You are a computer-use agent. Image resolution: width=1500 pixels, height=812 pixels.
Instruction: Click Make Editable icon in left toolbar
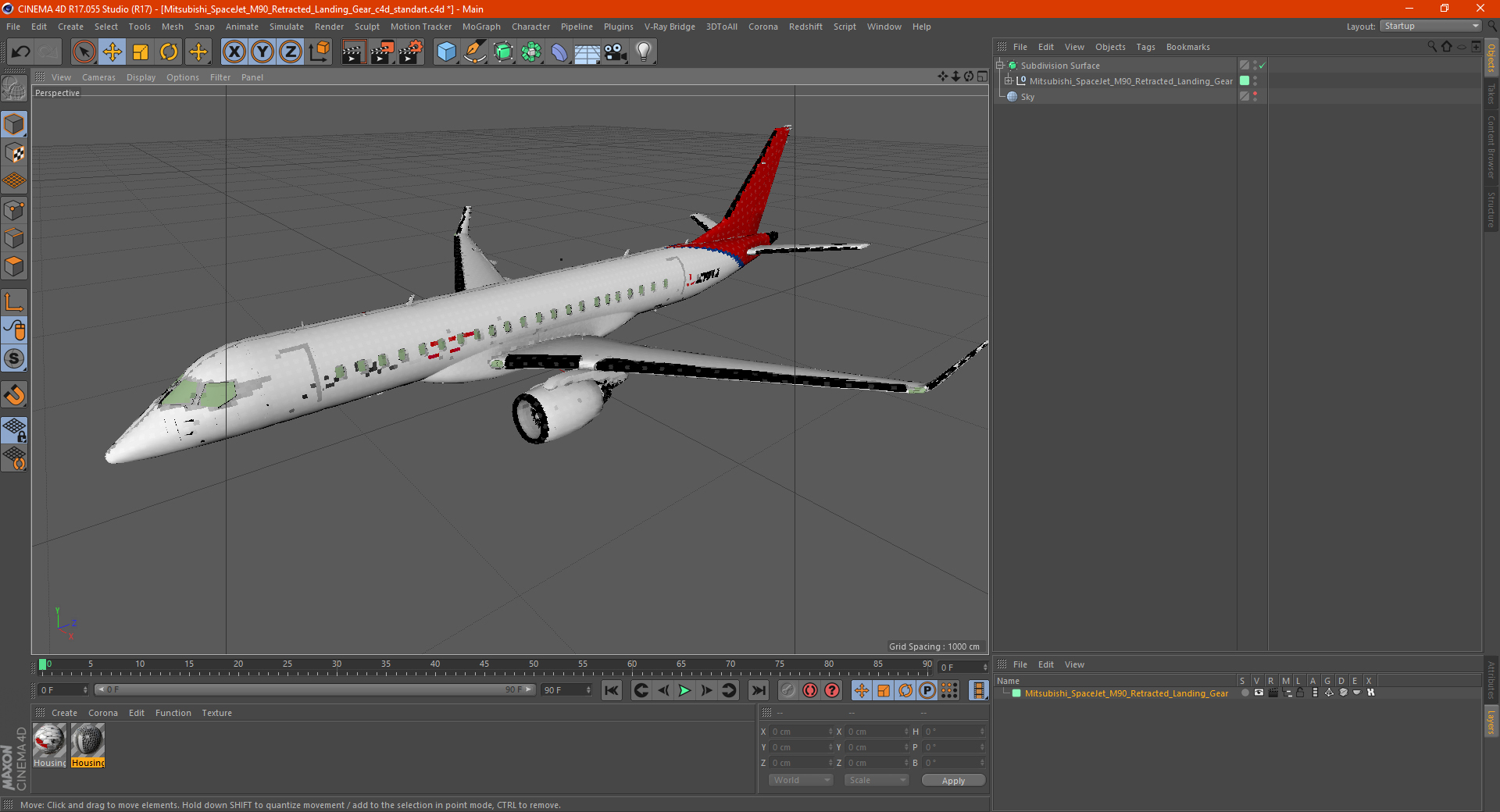(x=14, y=88)
